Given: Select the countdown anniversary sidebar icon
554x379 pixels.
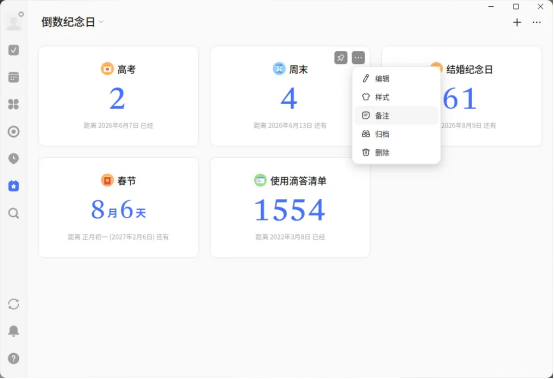Looking at the screenshot, I should pyautogui.click(x=14, y=186).
